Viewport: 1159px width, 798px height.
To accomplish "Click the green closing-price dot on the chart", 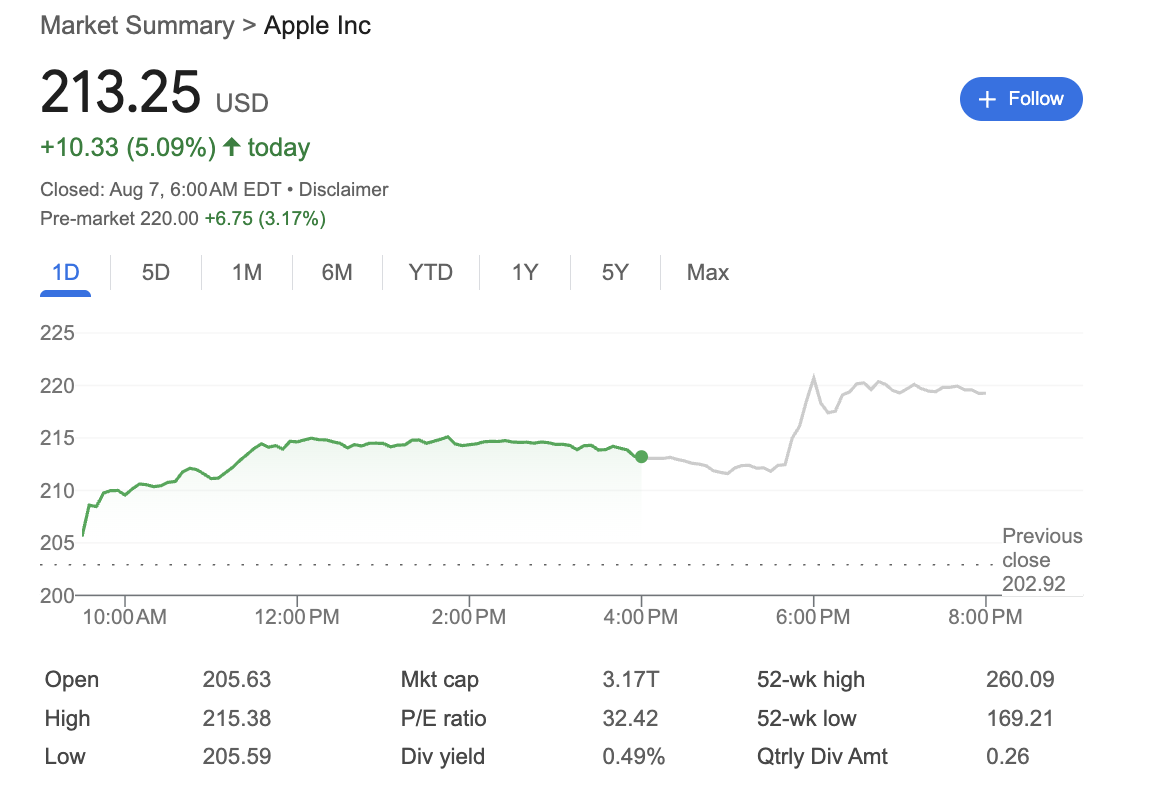I will tap(641, 457).
